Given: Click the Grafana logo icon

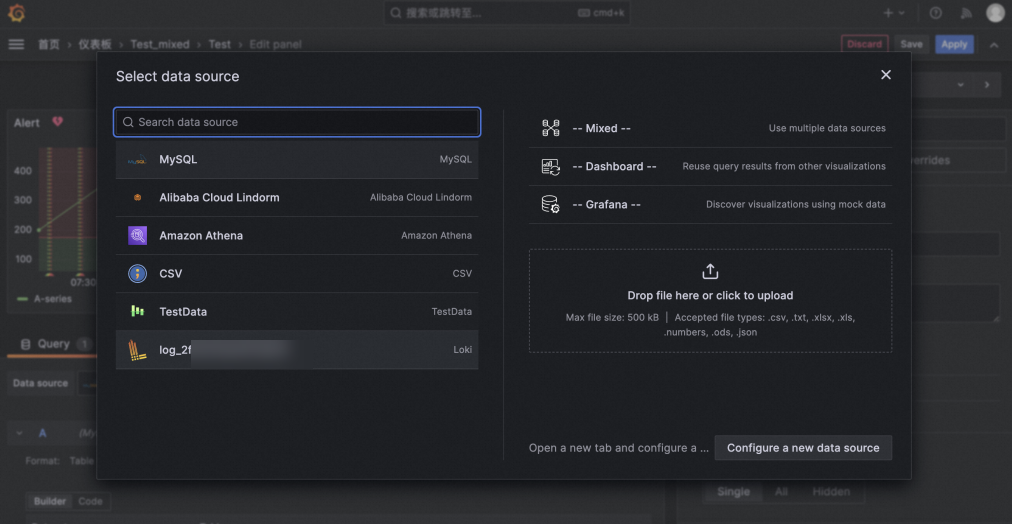Looking at the screenshot, I should [x=16, y=13].
